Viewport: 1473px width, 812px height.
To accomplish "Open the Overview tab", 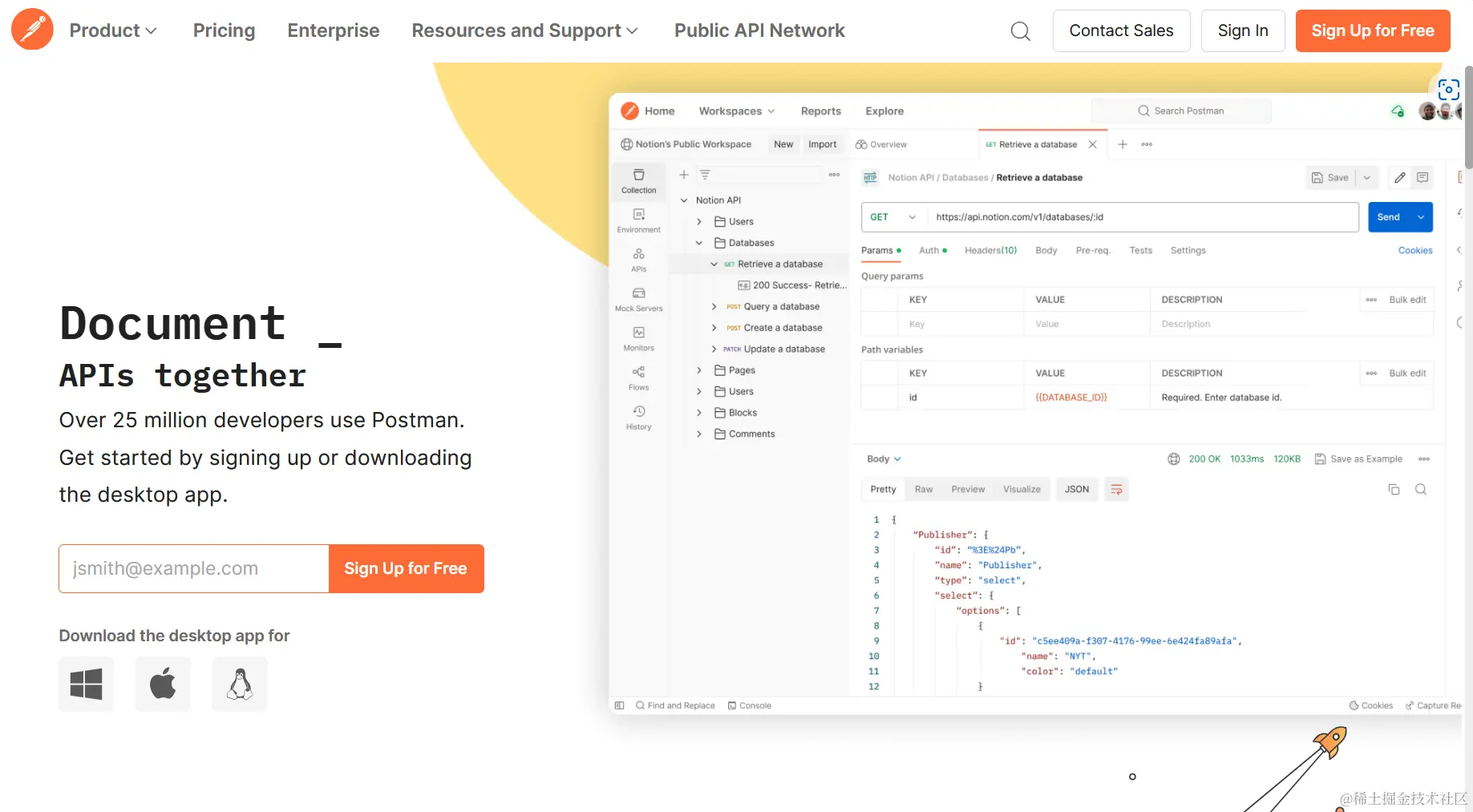I will (x=880, y=144).
